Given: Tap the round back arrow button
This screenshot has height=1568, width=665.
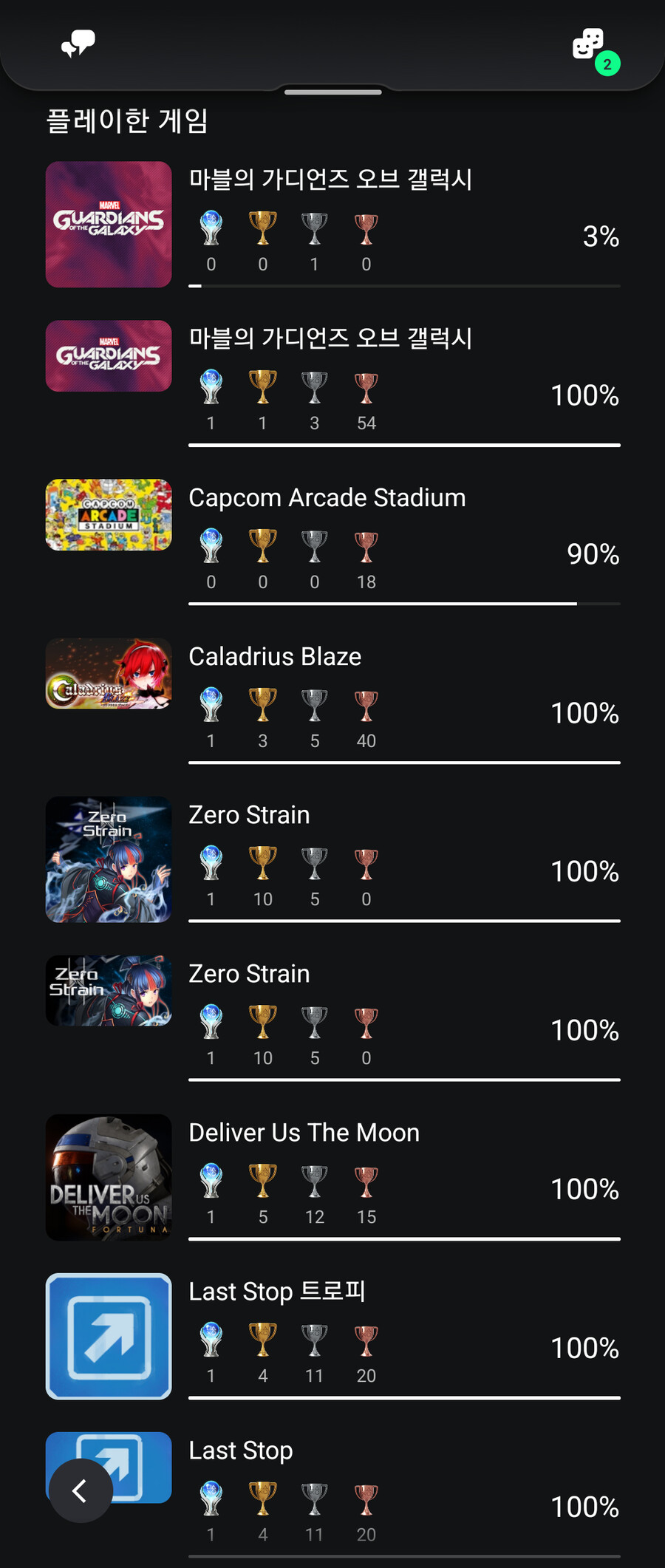Looking at the screenshot, I should pos(81,1490).
